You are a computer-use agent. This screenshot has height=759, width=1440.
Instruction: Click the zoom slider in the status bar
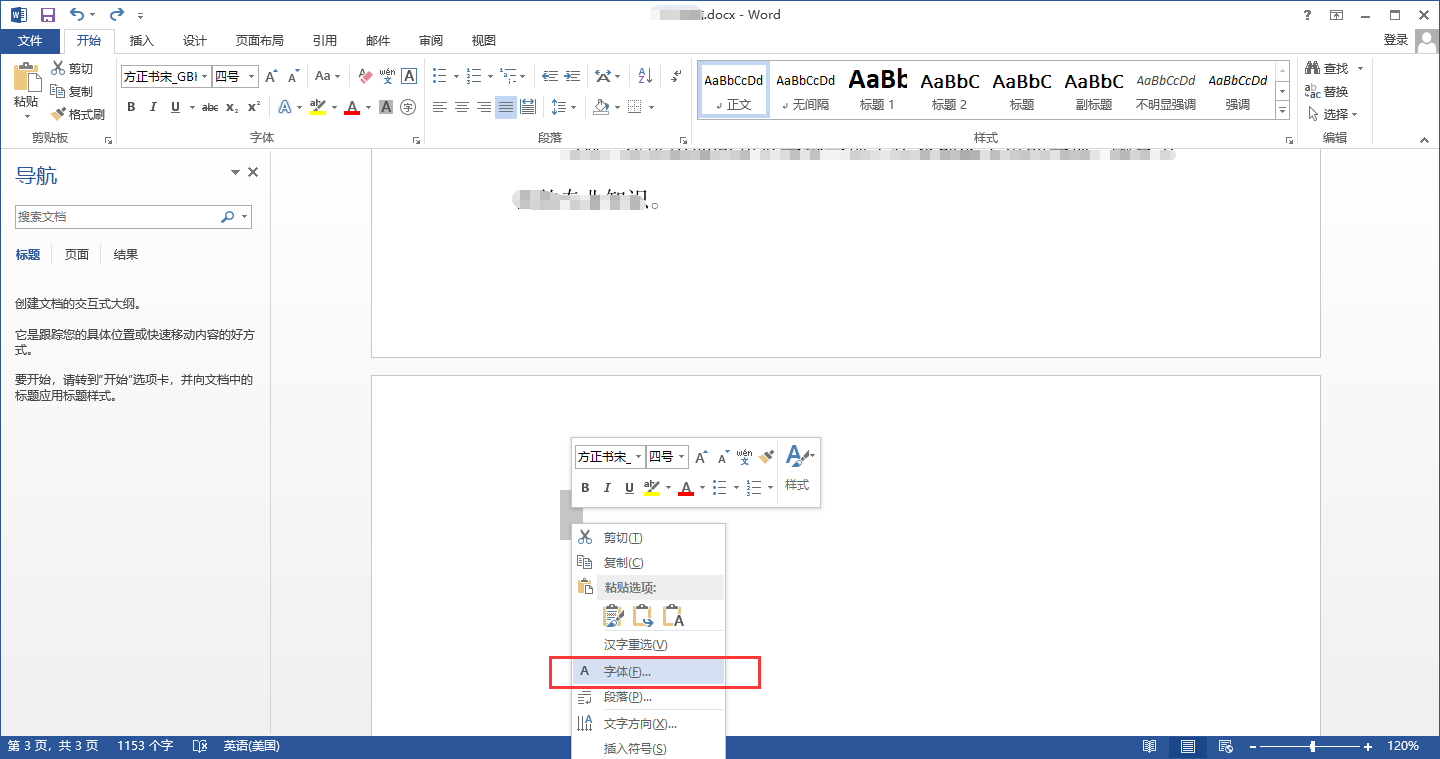1313,747
